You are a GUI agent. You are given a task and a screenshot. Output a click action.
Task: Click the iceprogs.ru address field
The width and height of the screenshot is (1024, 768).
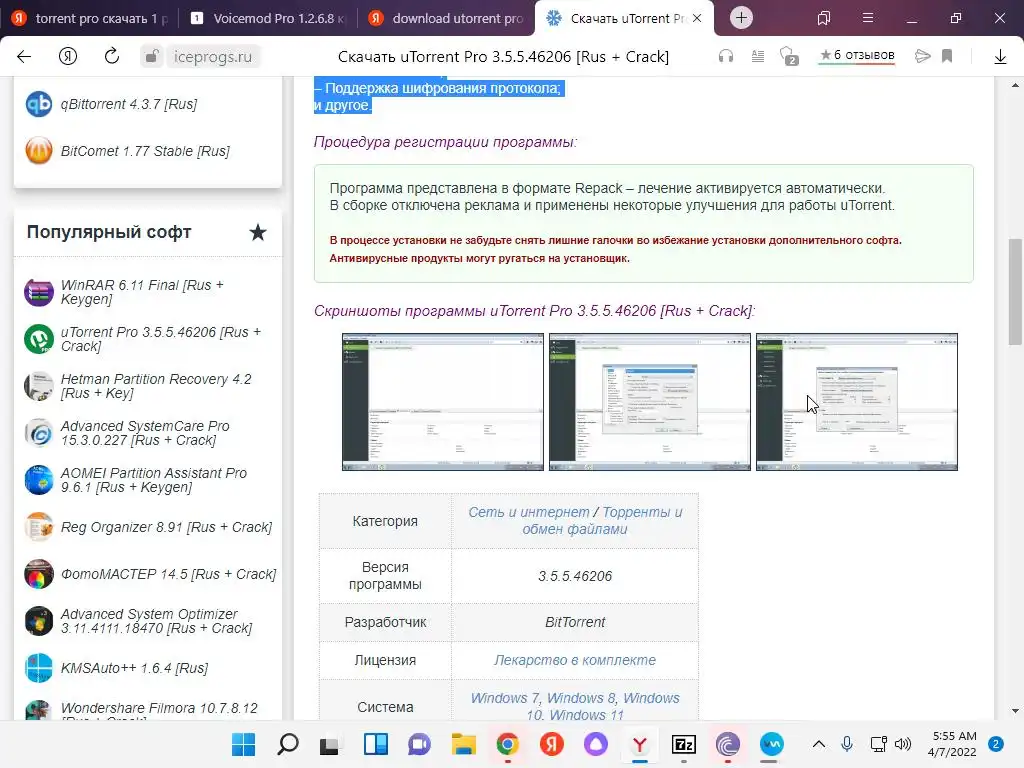tap(213, 57)
